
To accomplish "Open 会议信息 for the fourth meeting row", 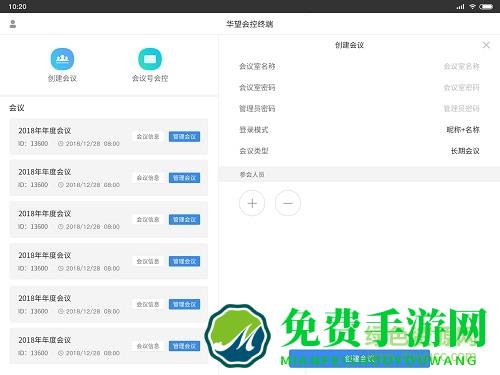I will (148, 261).
